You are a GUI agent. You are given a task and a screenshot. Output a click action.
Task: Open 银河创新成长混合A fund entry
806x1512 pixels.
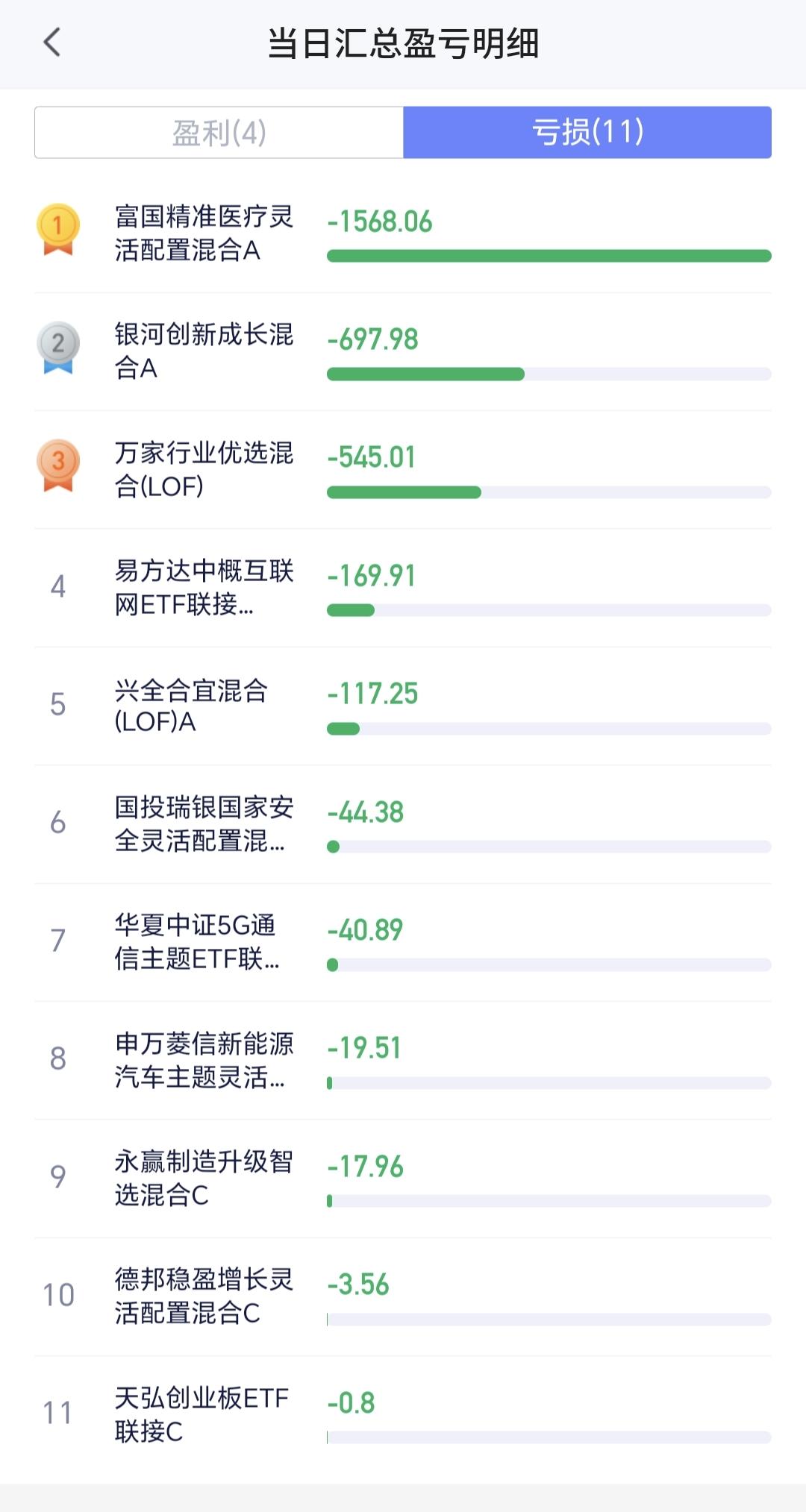[403, 352]
